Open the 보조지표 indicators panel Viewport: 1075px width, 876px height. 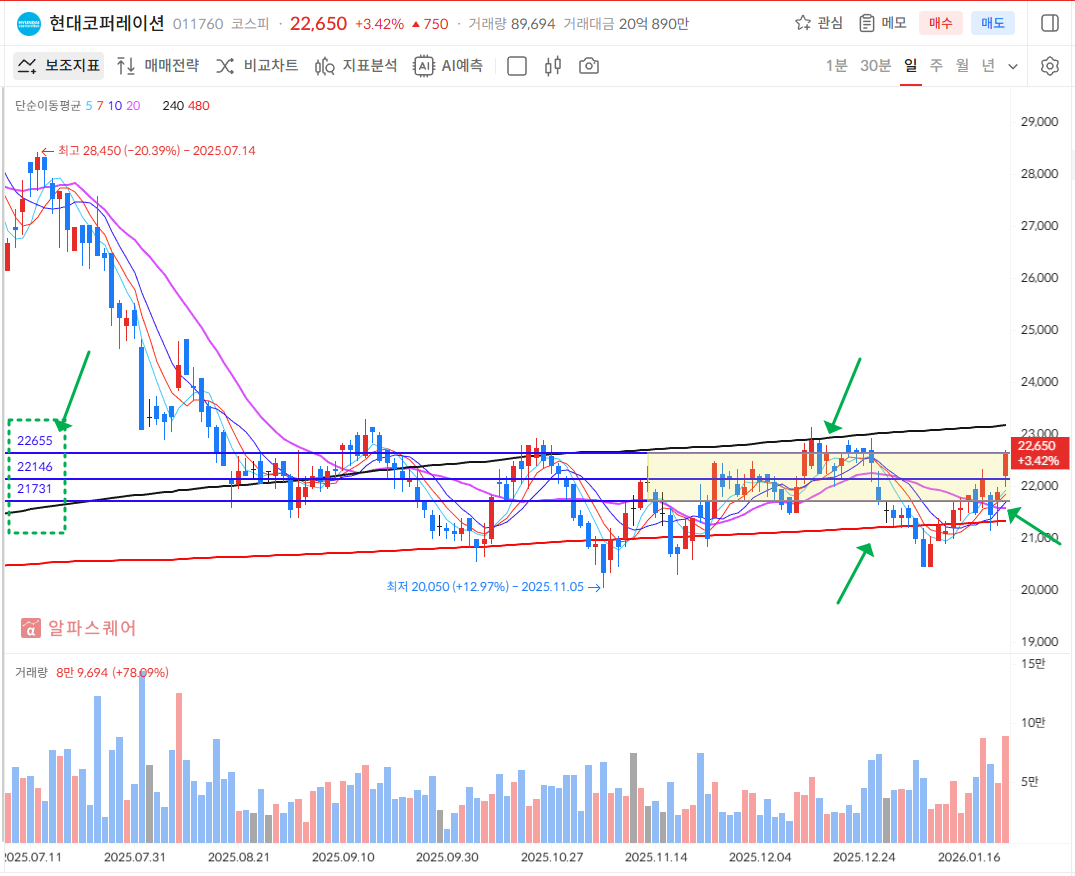(60, 66)
